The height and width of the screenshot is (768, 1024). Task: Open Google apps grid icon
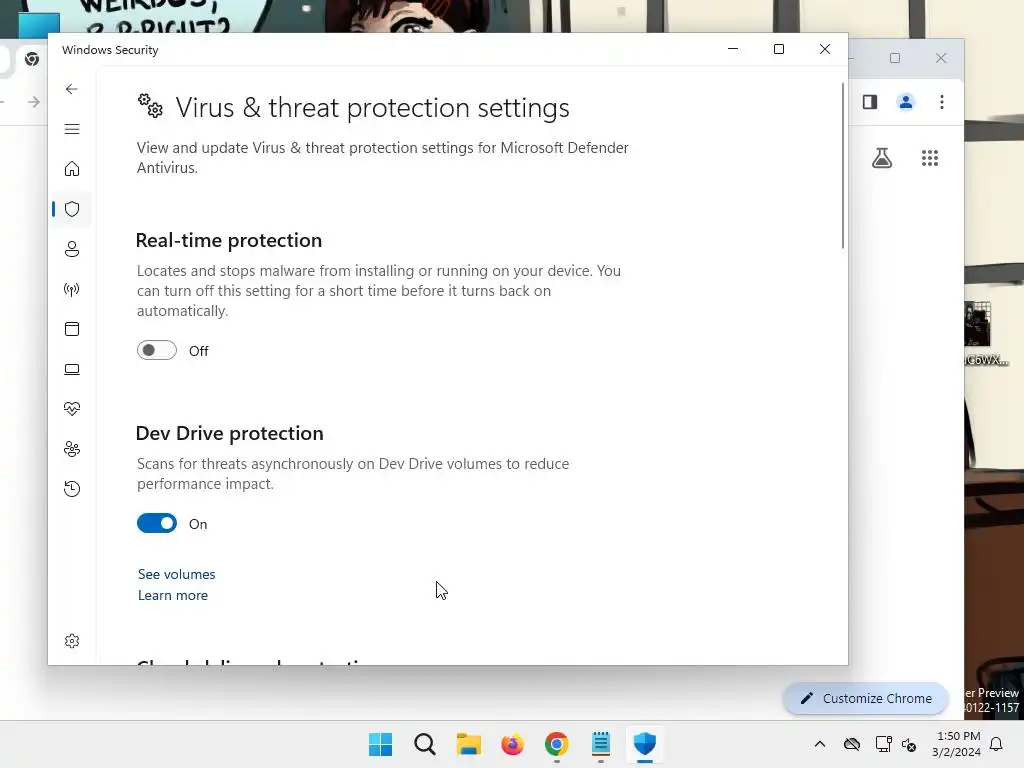(930, 158)
